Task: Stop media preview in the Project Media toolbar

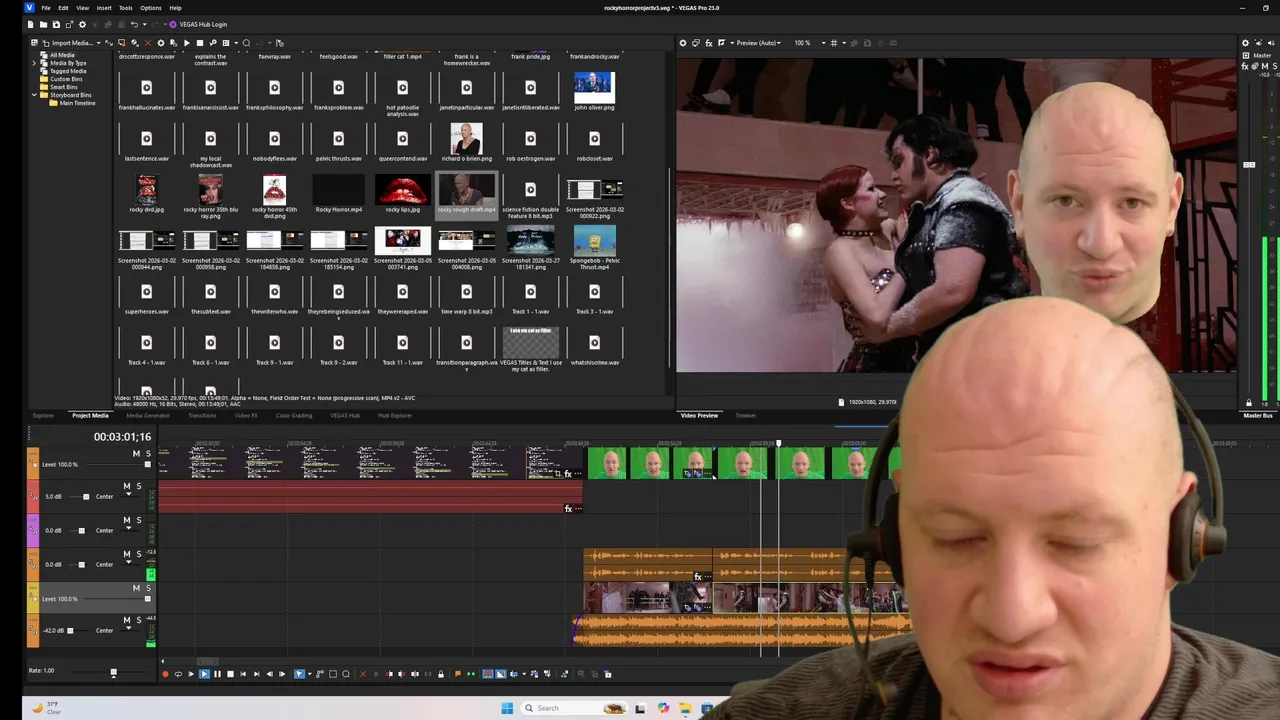Action: [199, 43]
